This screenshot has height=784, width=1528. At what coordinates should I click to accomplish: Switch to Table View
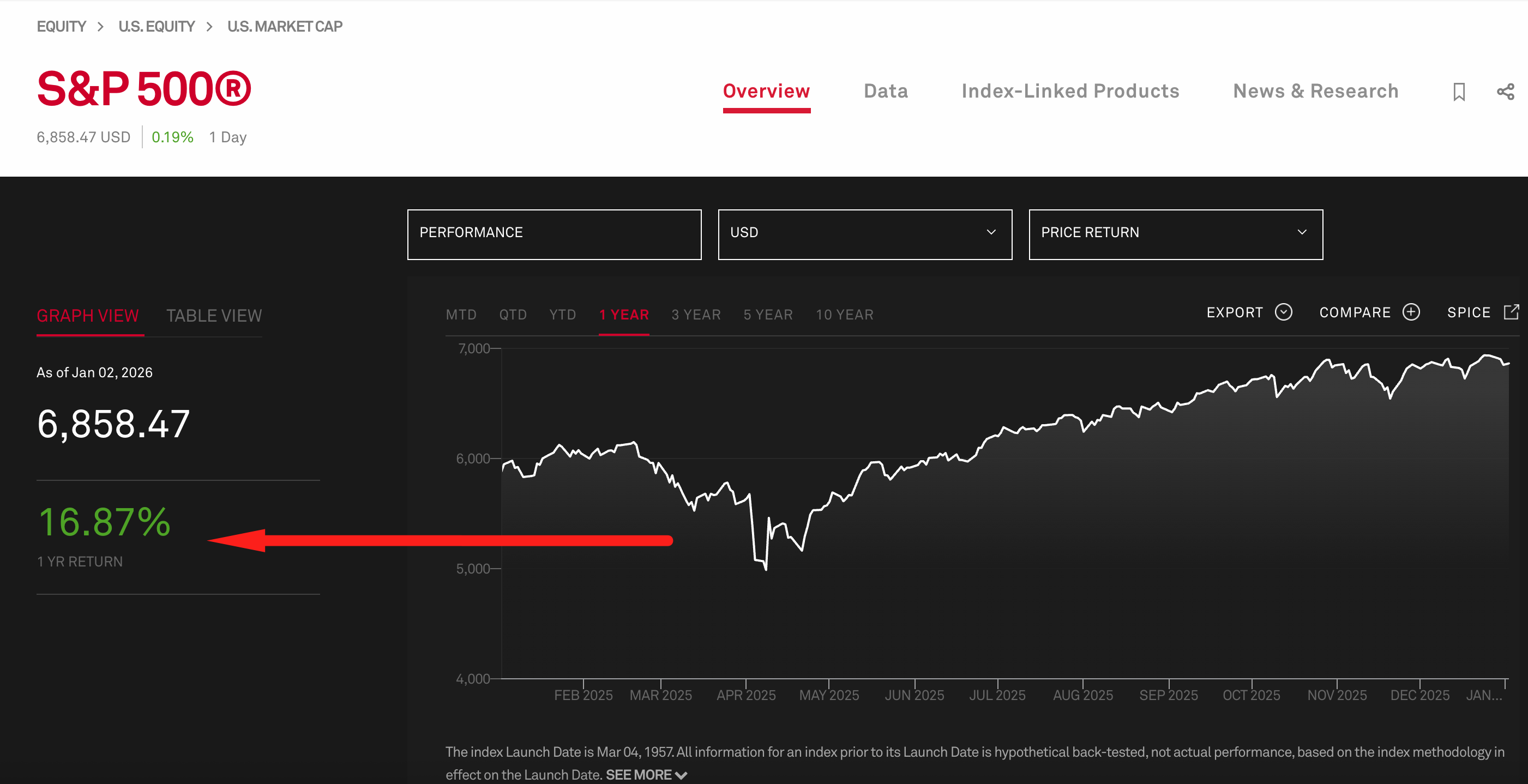click(x=214, y=316)
